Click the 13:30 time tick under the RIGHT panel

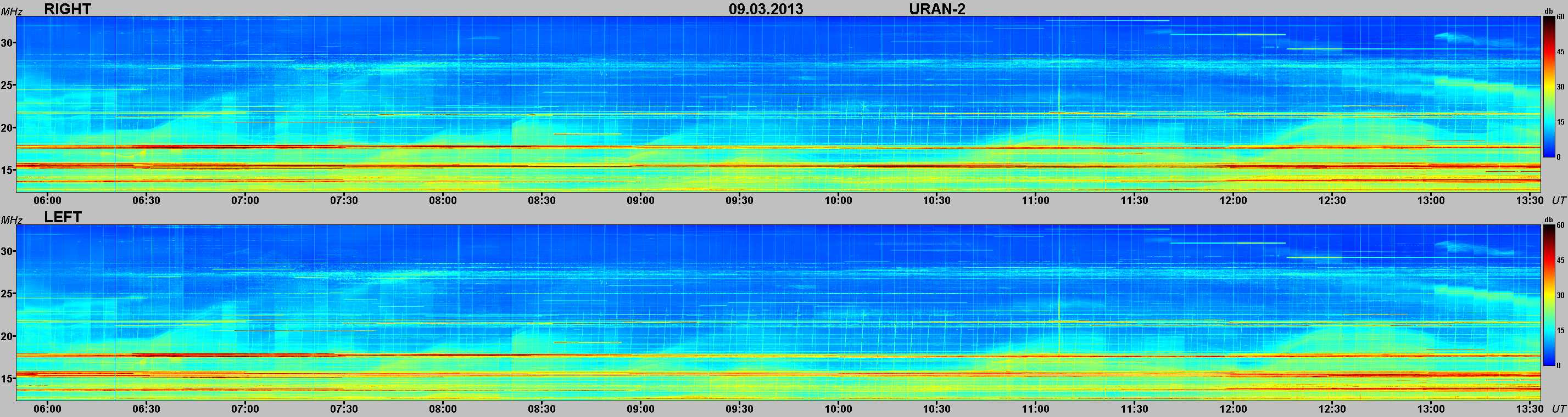coord(1530,200)
